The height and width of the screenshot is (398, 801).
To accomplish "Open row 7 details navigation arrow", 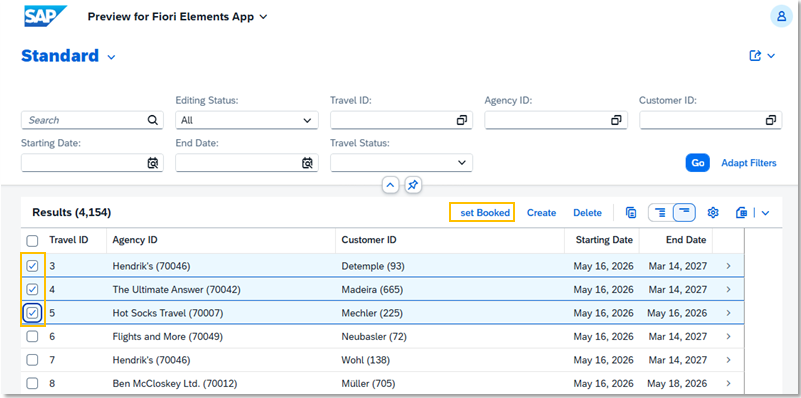I will (x=728, y=360).
